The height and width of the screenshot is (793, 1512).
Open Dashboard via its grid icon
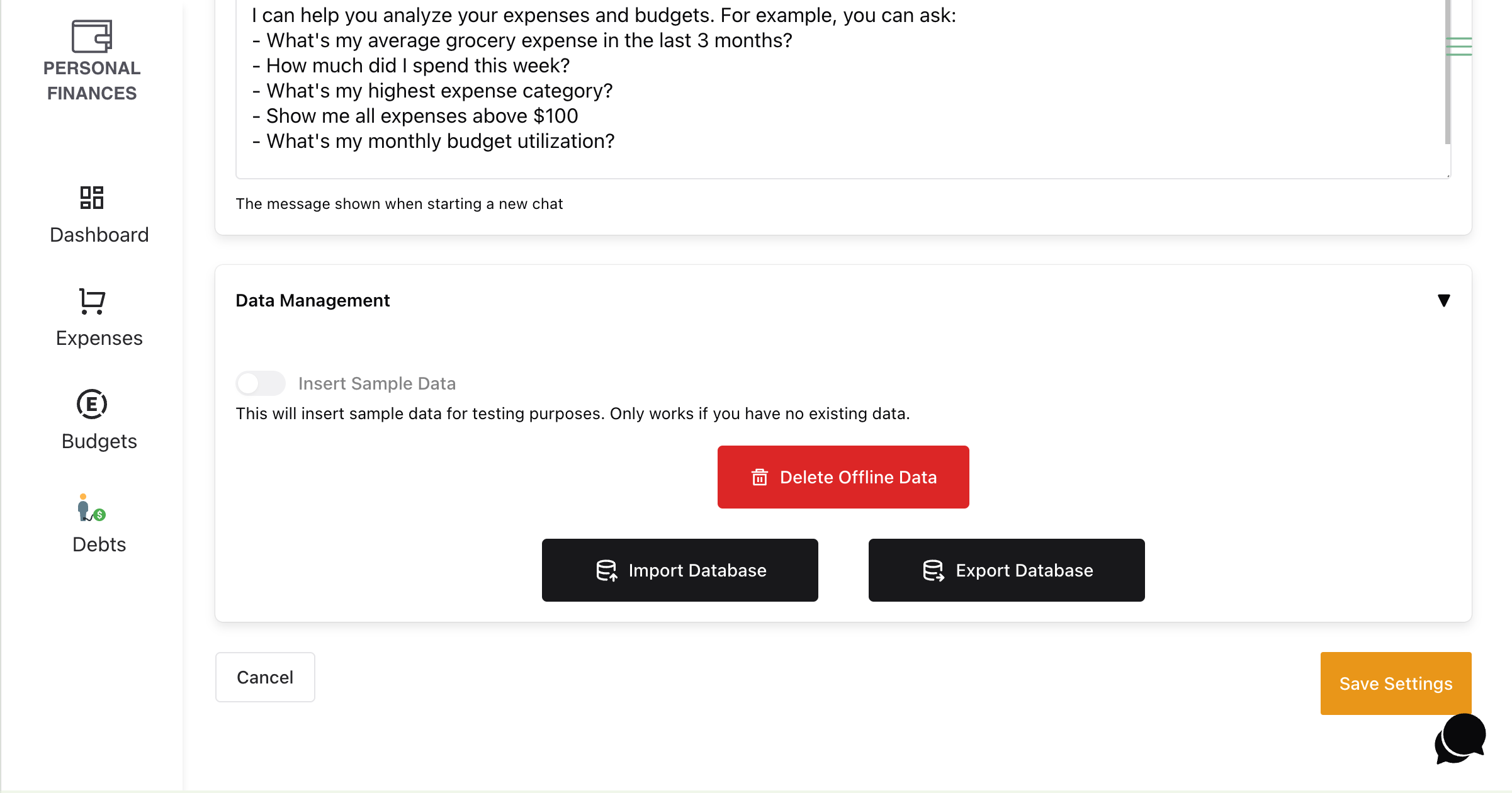click(92, 198)
